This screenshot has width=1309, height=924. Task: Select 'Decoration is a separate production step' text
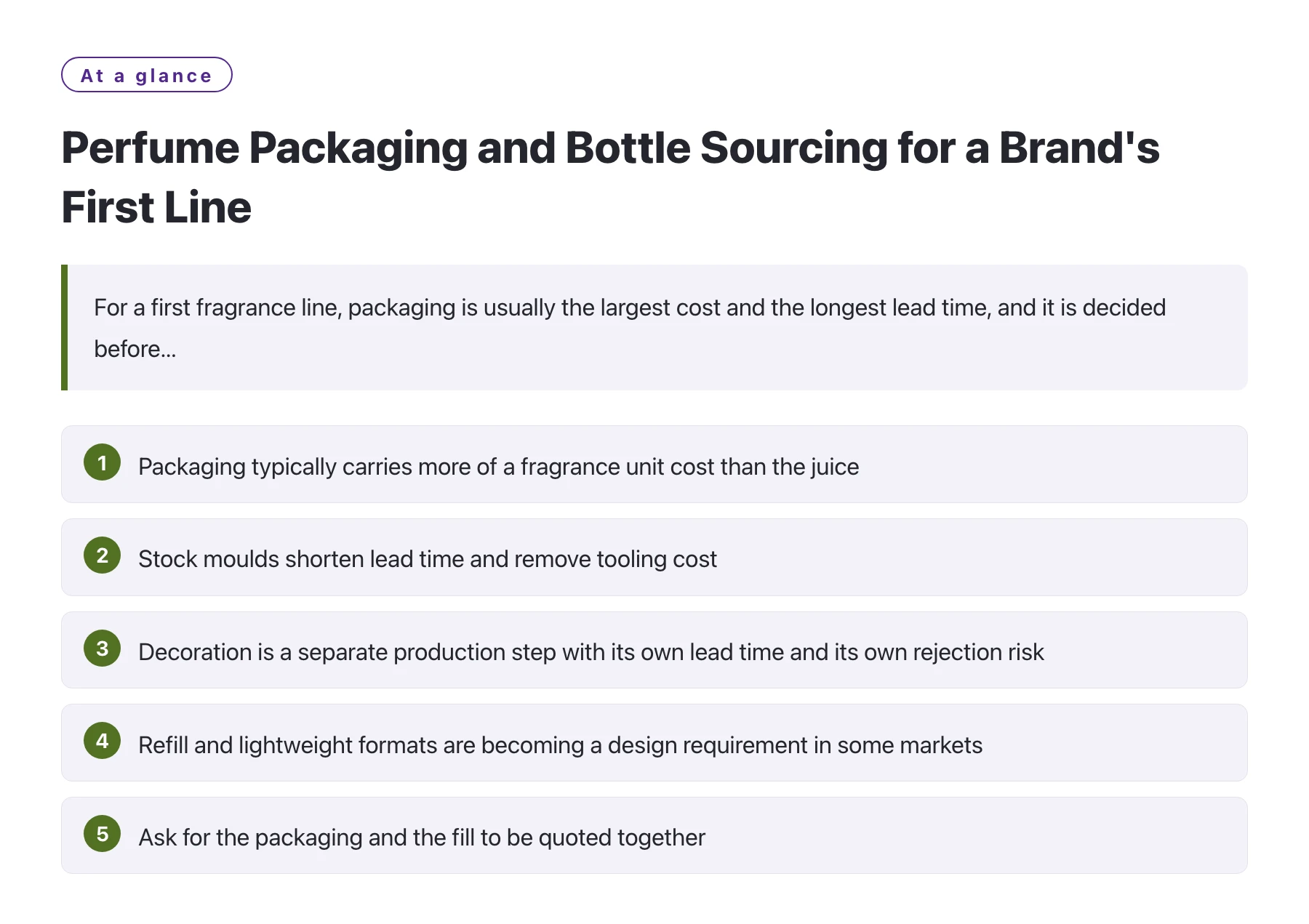click(x=591, y=652)
